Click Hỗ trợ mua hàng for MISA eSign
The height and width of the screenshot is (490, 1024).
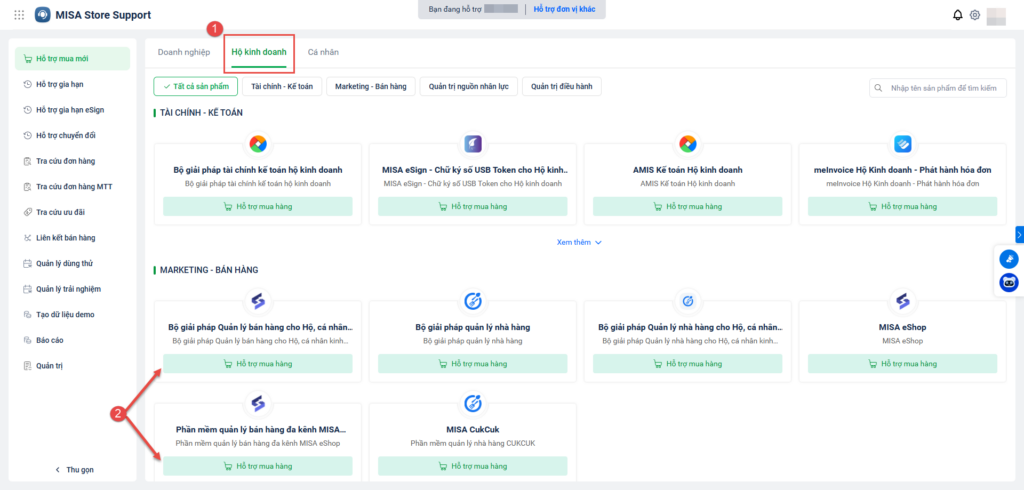(x=473, y=206)
